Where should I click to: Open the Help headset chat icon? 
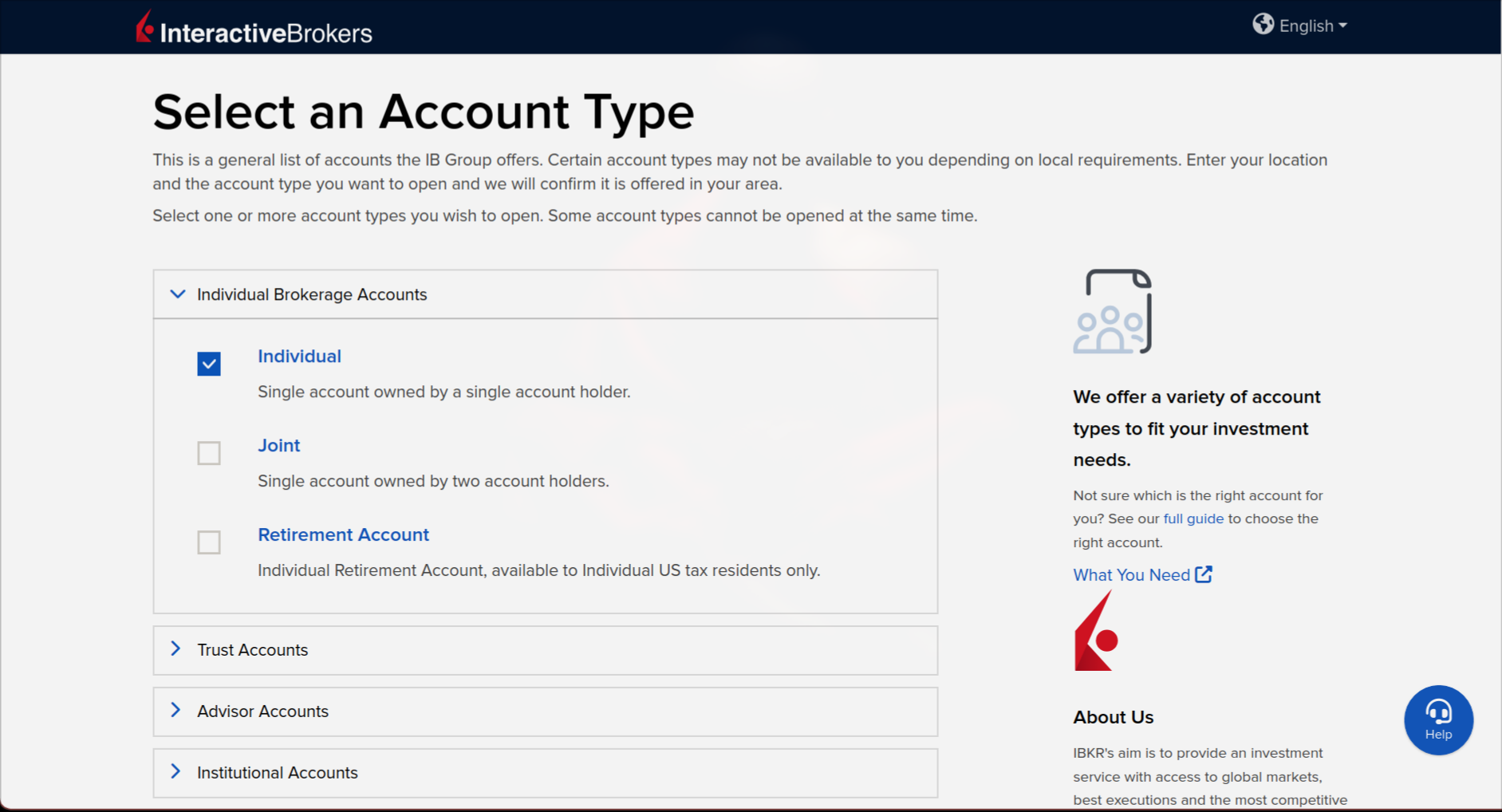[x=1437, y=719]
